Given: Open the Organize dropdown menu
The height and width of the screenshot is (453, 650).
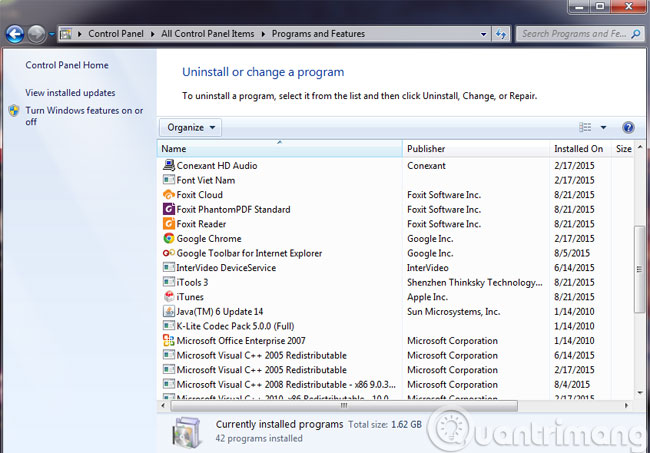Looking at the screenshot, I should [x=190, y=128].
